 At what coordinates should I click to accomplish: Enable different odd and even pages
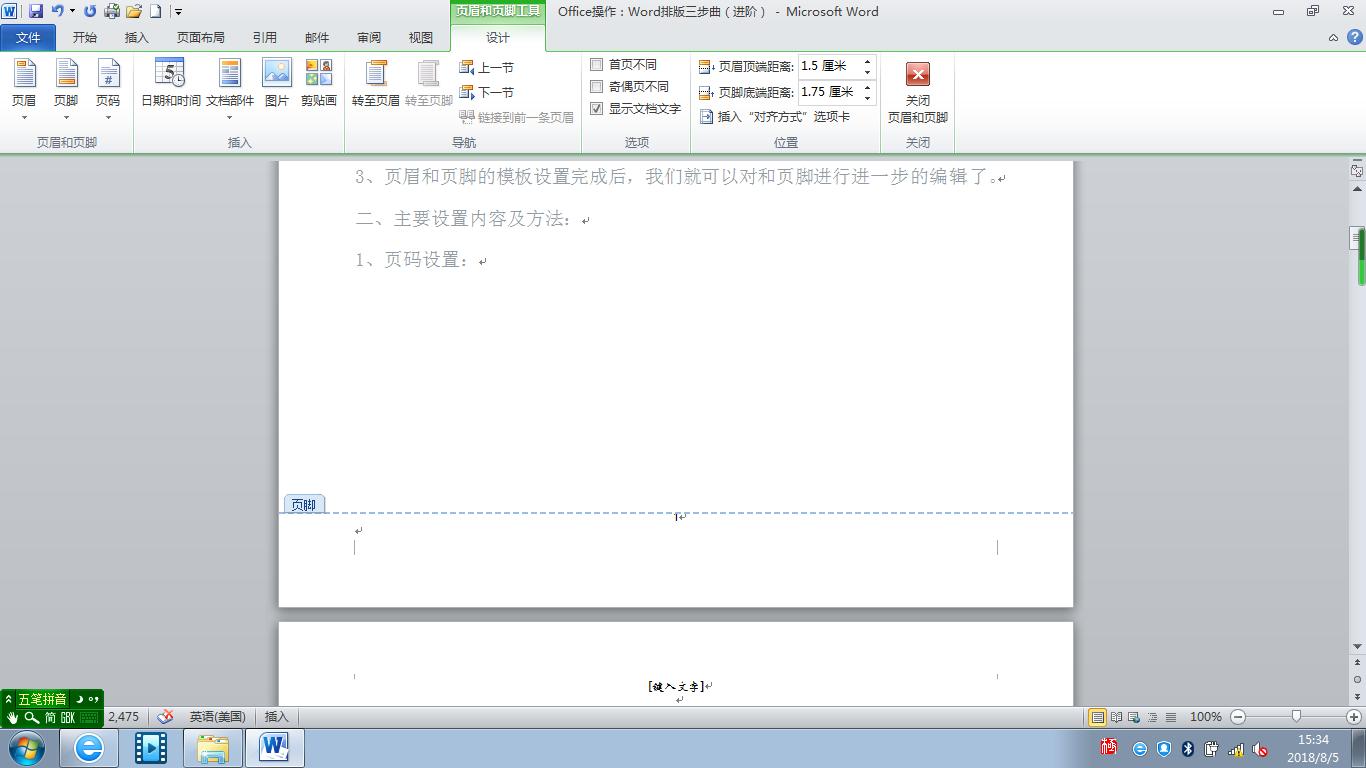pos(596,86)
